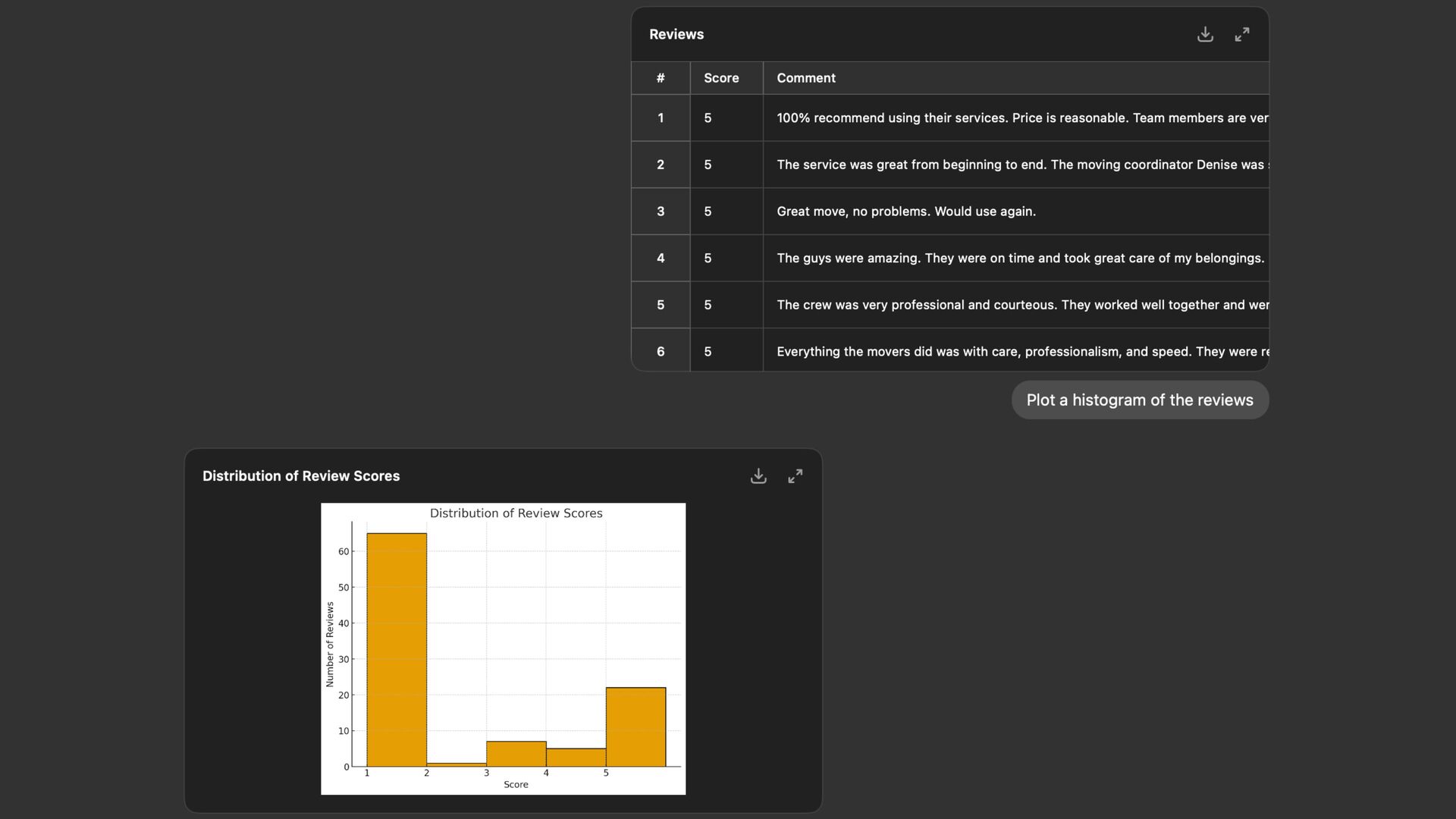Click the row 1 comment about 100% recommend

[1016, 118]
